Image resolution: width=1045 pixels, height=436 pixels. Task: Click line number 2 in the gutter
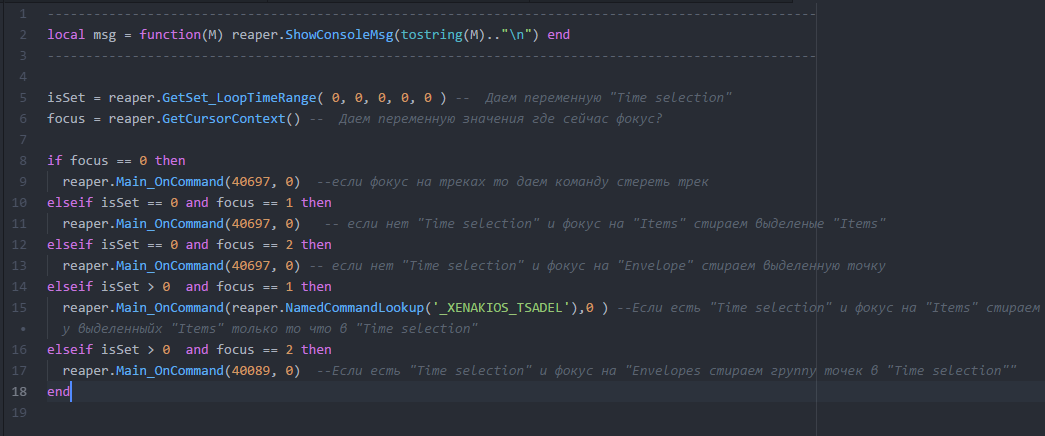tap(21, 34)
